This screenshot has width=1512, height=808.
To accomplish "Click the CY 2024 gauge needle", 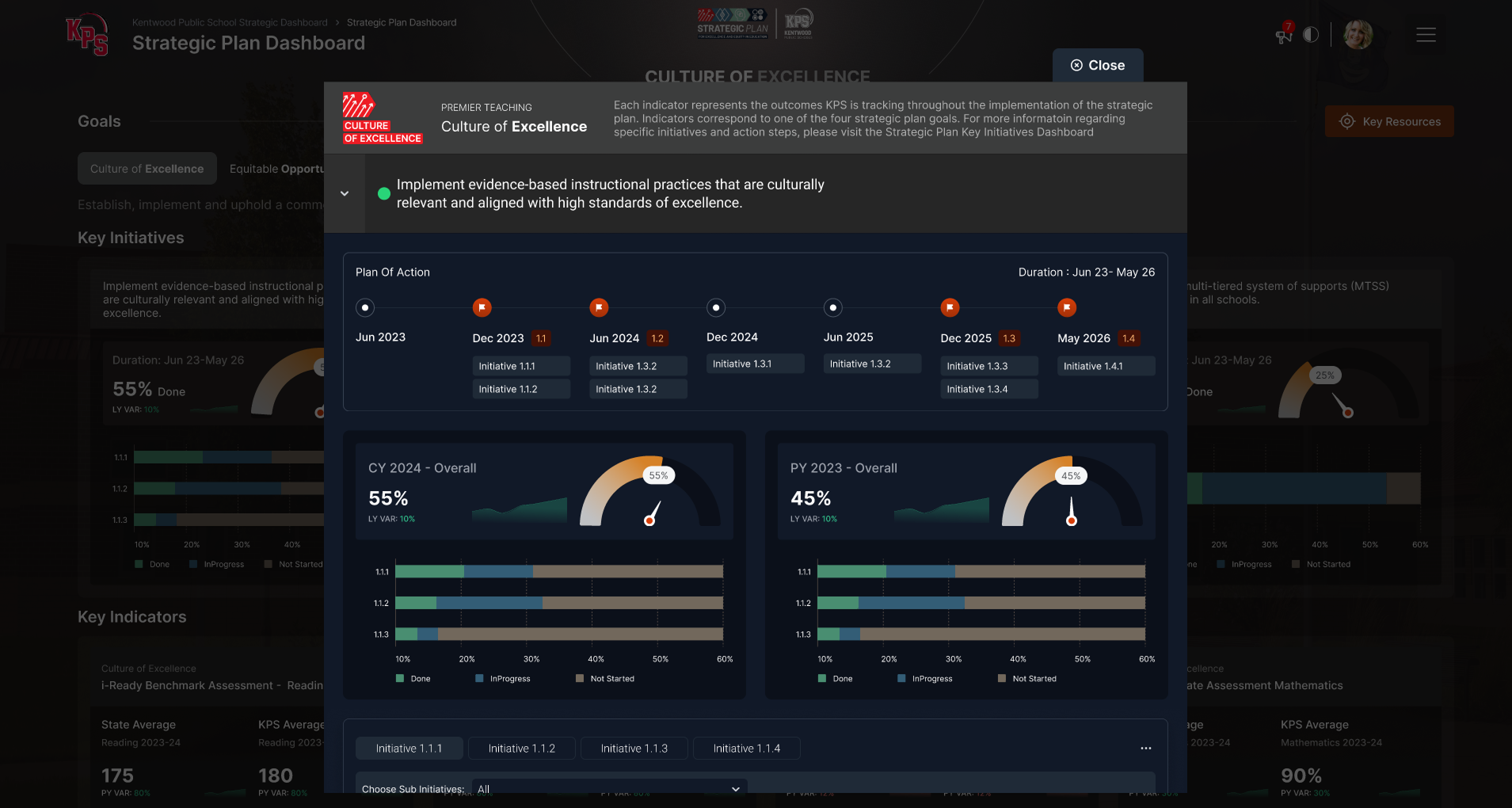I will [653, 513].
